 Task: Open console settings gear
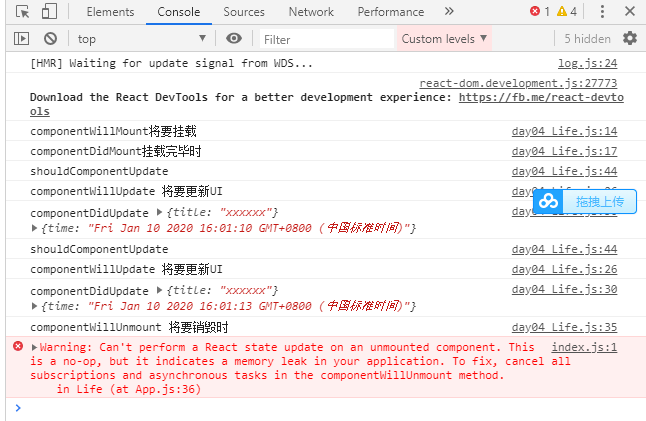[x=630, y=38]
